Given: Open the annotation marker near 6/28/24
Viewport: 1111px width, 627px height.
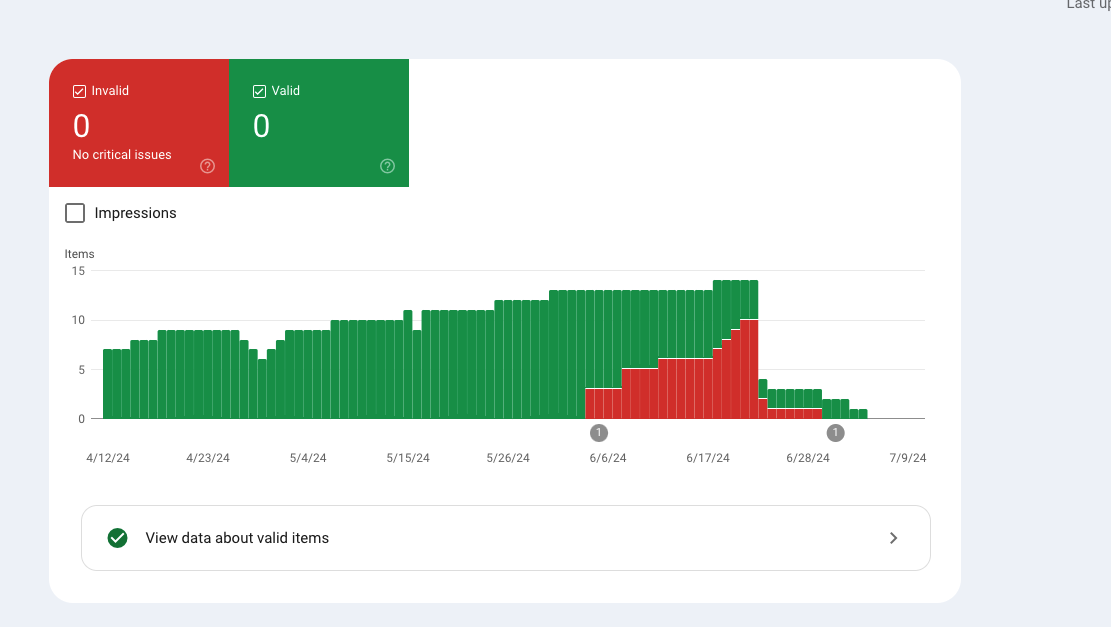Looking at the screenshot, I should coord(836,433).
